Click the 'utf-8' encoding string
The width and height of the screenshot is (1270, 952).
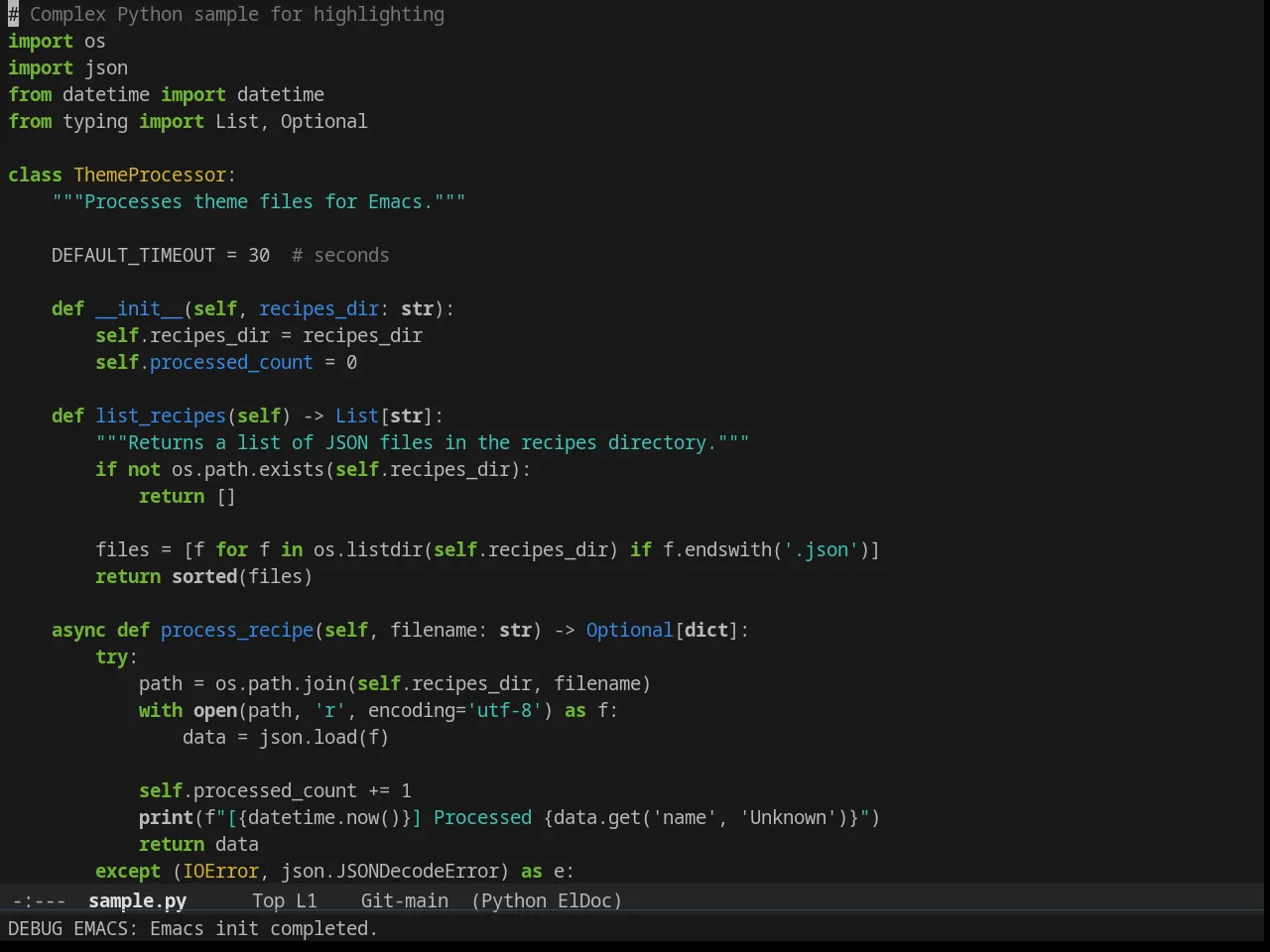[x=505, y=710]
